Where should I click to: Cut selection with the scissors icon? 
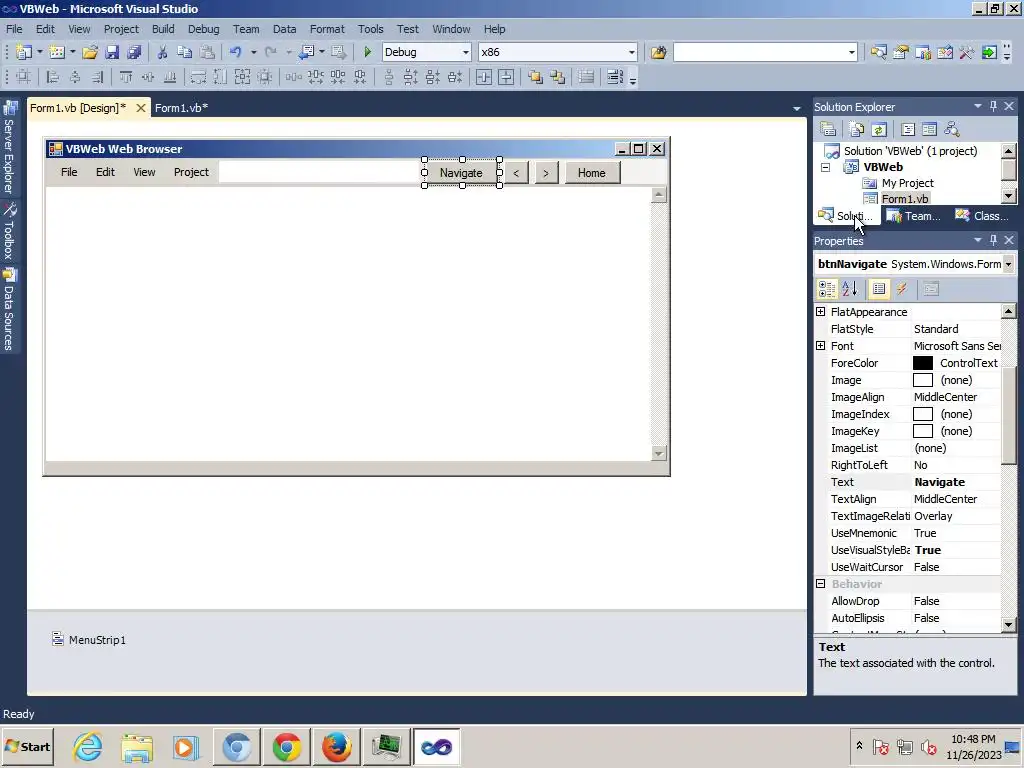[163, 52]
